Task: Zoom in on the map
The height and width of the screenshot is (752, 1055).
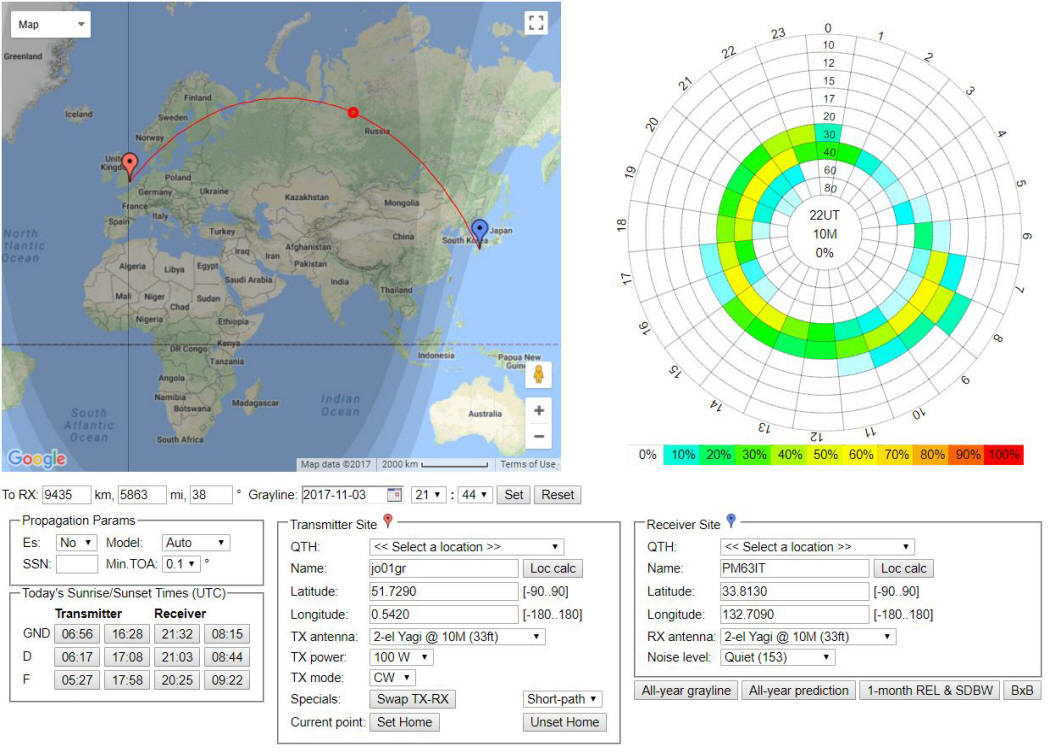Action: tap(539, 411)
